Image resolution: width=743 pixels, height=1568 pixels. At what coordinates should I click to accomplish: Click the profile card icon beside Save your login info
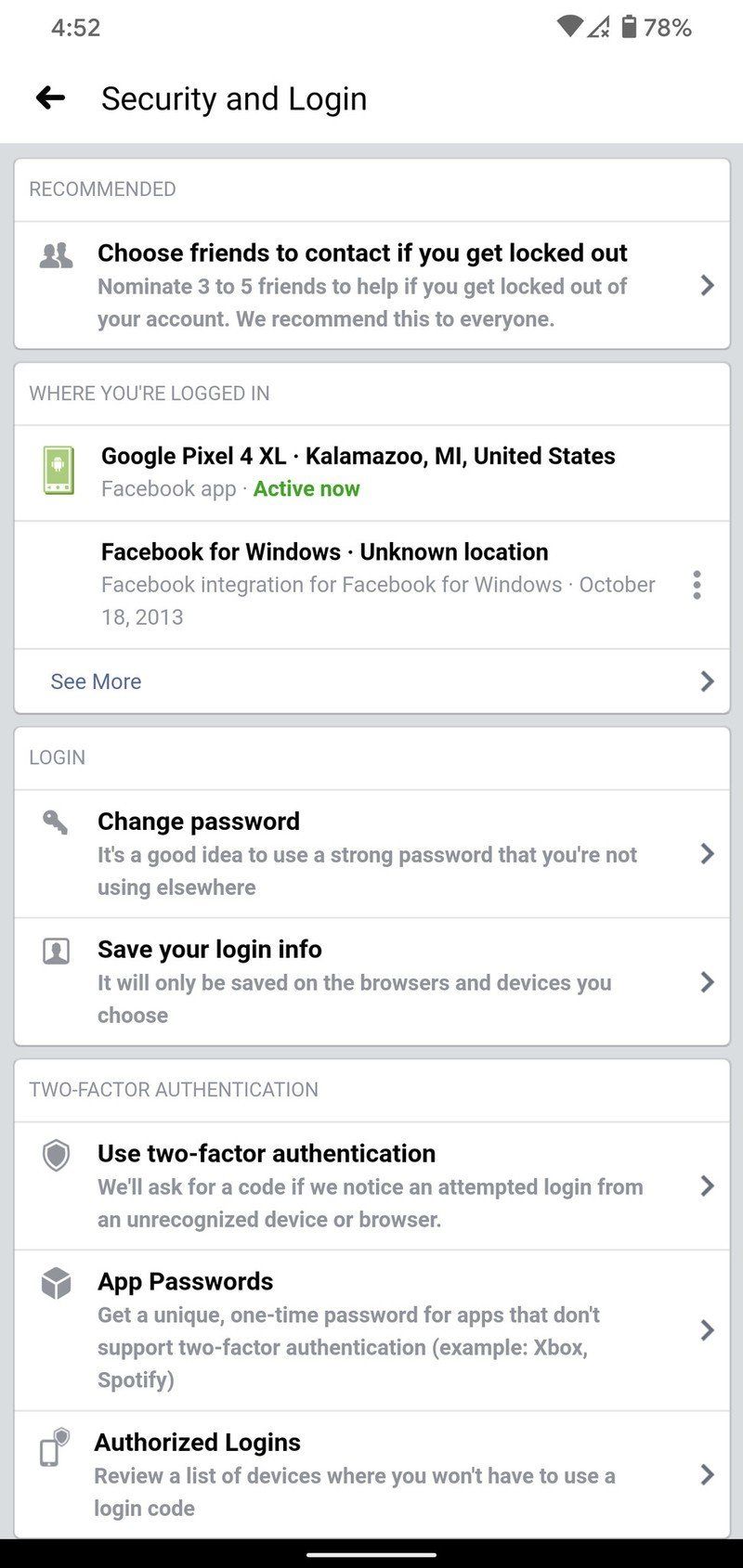pyautogui.click(x=57, y=951)
